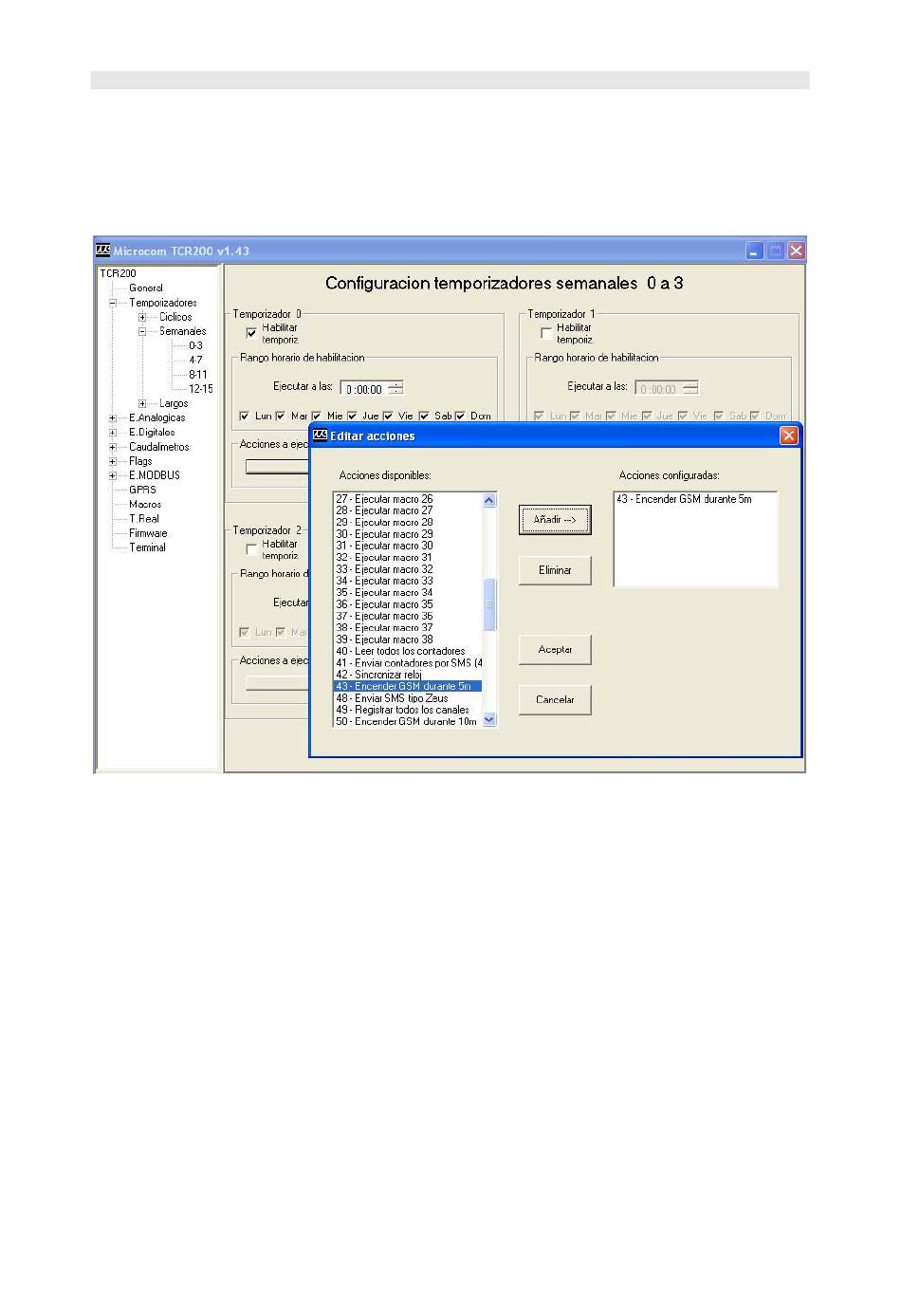Open Firmware in the tree
Viewport: 901px width, 1316px height.
pos(148,532)
